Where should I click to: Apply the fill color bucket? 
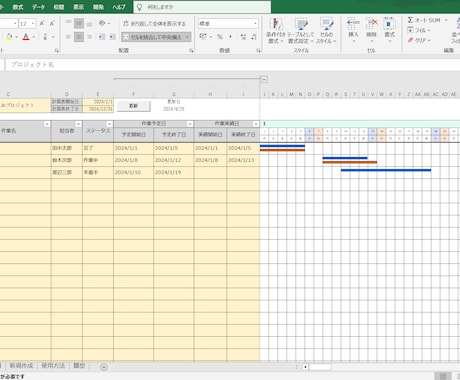pos(9,37)
